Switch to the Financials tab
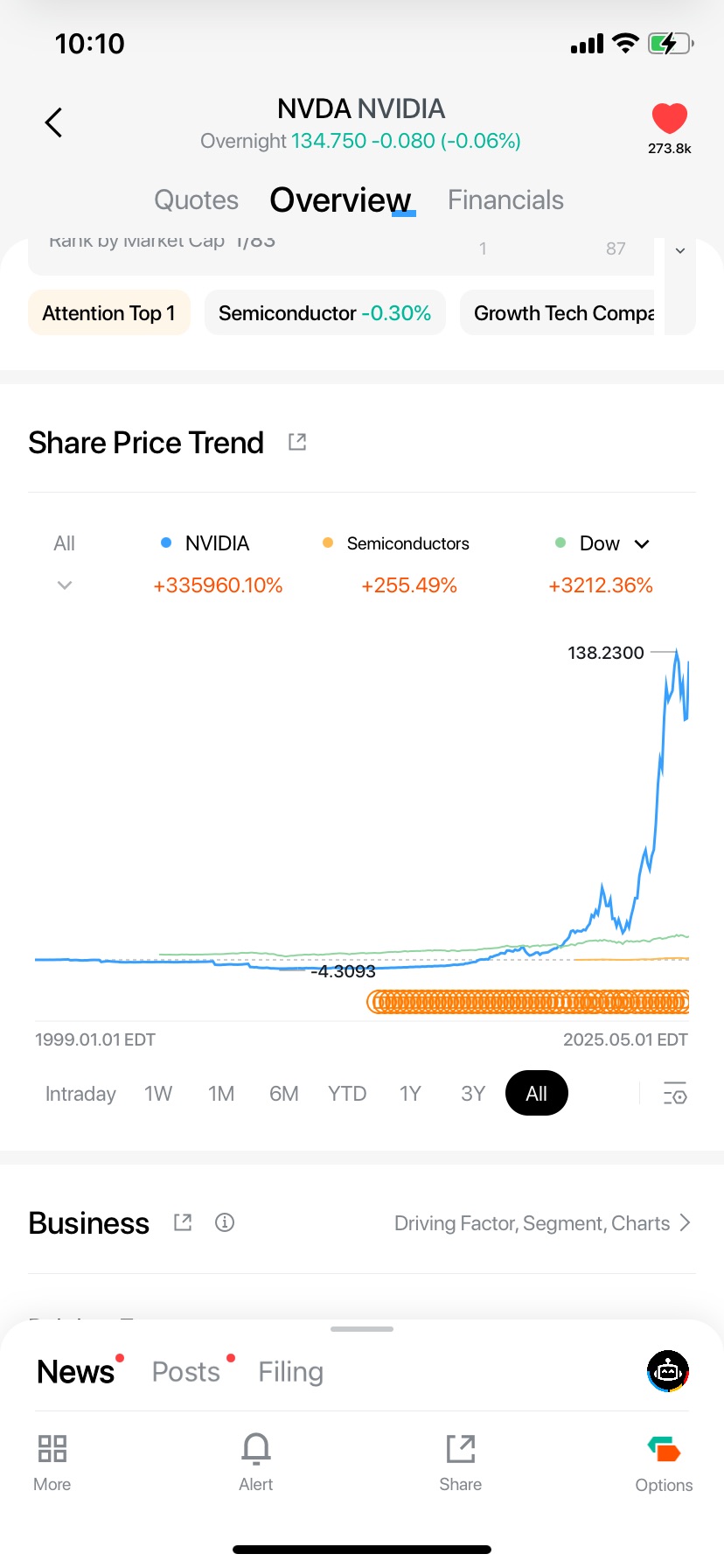 tap(505, 200)
